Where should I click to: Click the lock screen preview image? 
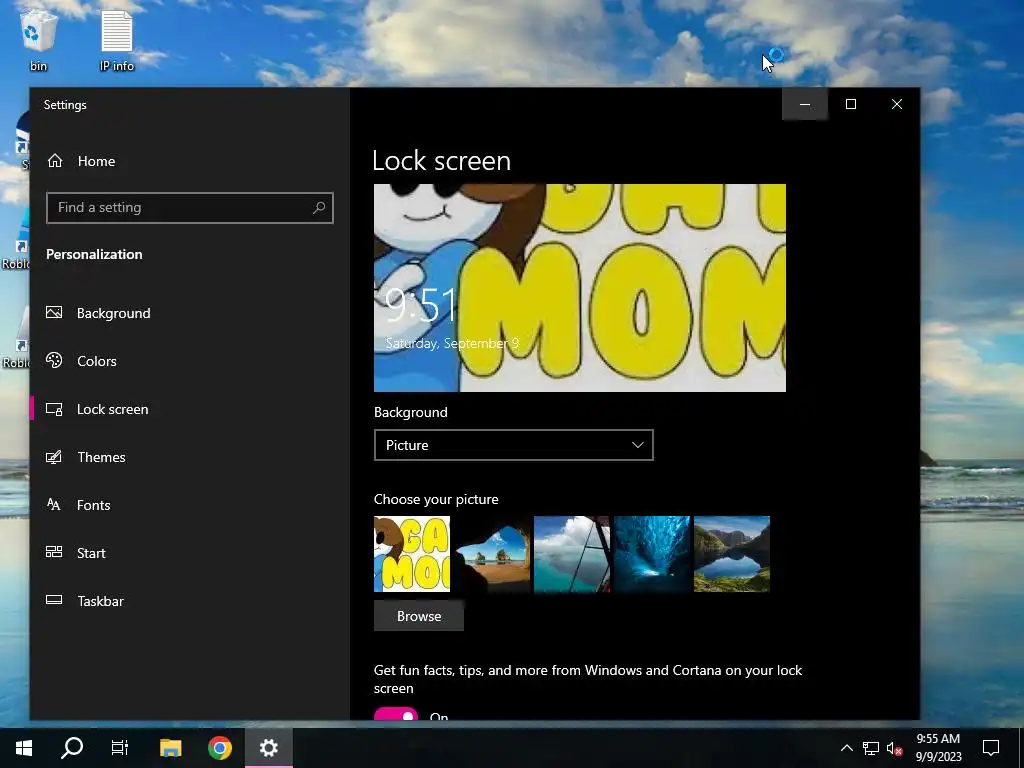click(x=580, y=288)
